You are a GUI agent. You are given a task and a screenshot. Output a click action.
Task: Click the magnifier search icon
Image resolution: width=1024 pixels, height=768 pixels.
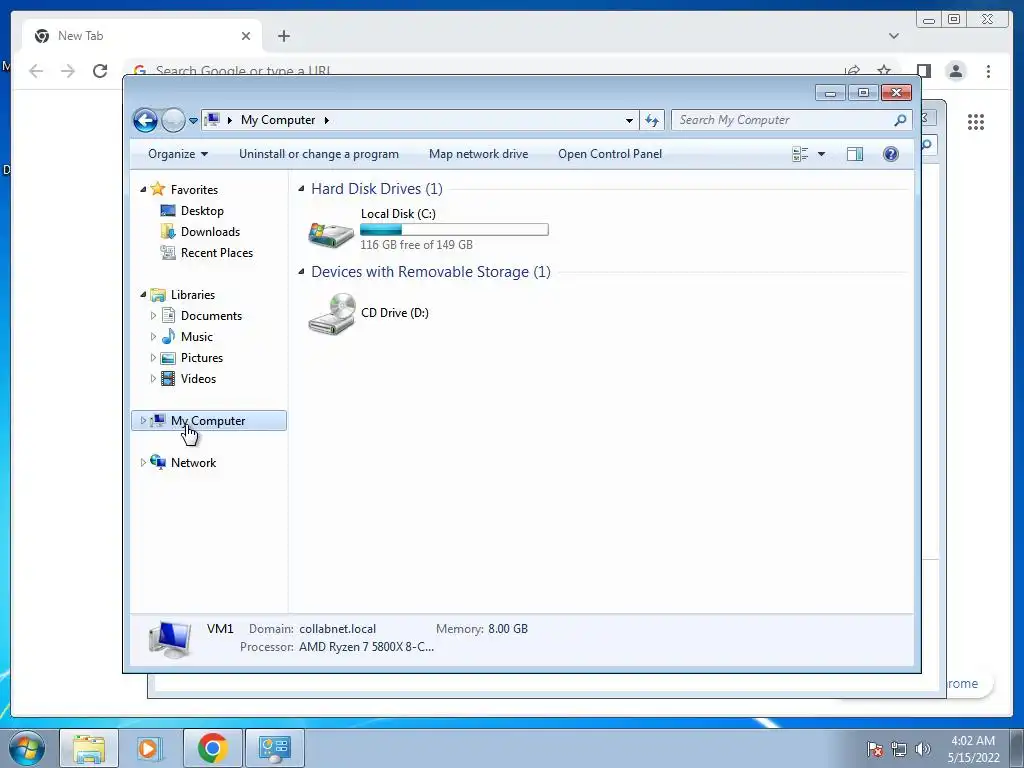(900, 120)
